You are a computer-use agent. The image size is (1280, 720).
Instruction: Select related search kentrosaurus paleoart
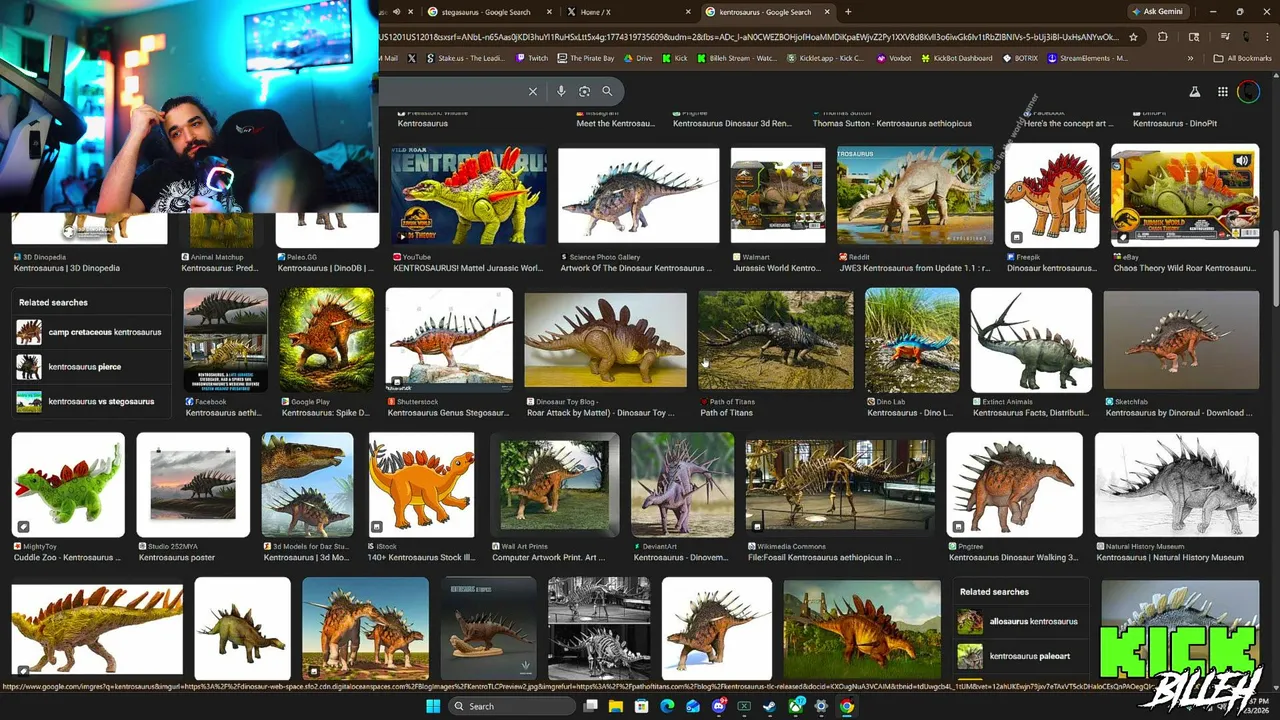[x=1020, y=656]
